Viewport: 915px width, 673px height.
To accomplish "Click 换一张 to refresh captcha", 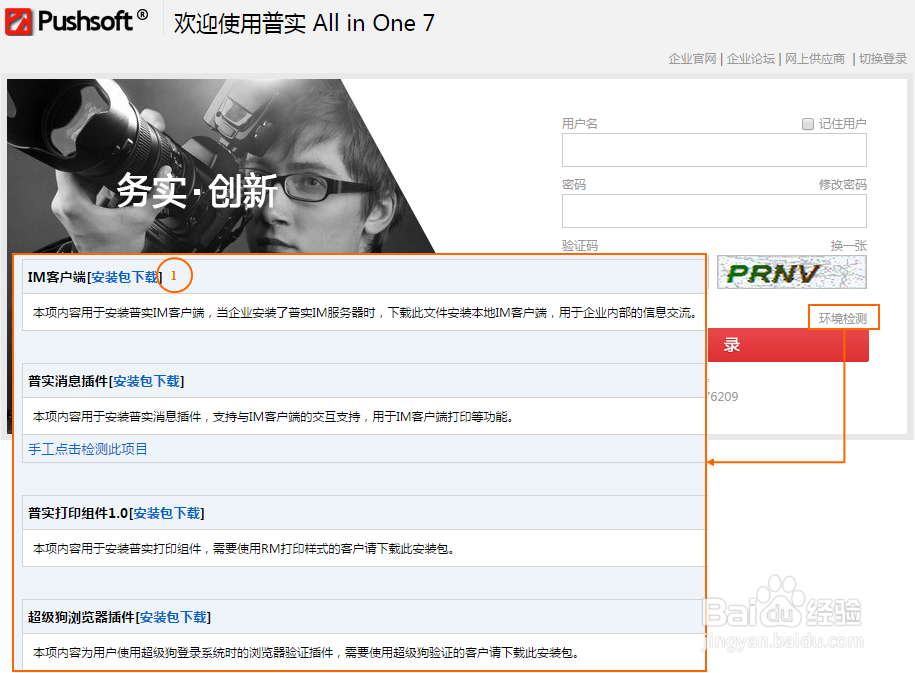I will click(x=848, y=246).
